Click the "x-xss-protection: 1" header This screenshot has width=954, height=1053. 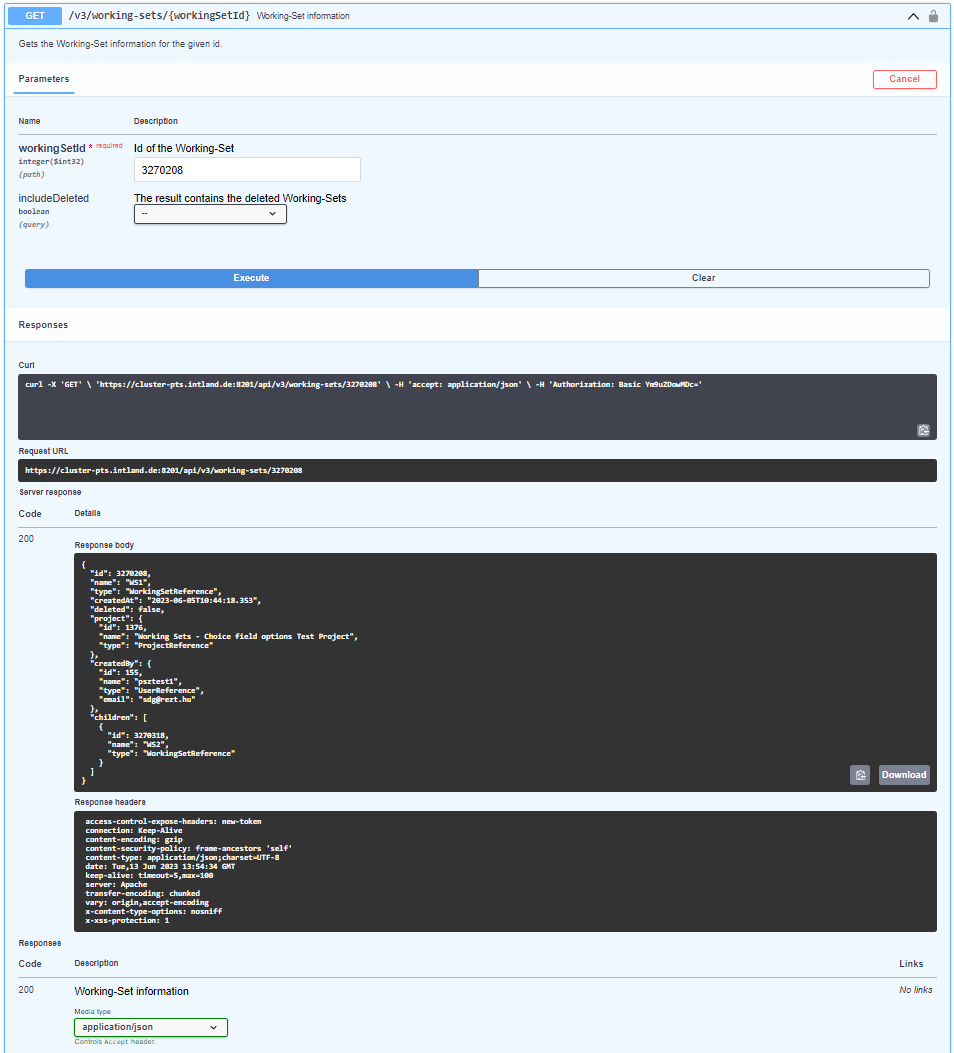pos(128,921)
